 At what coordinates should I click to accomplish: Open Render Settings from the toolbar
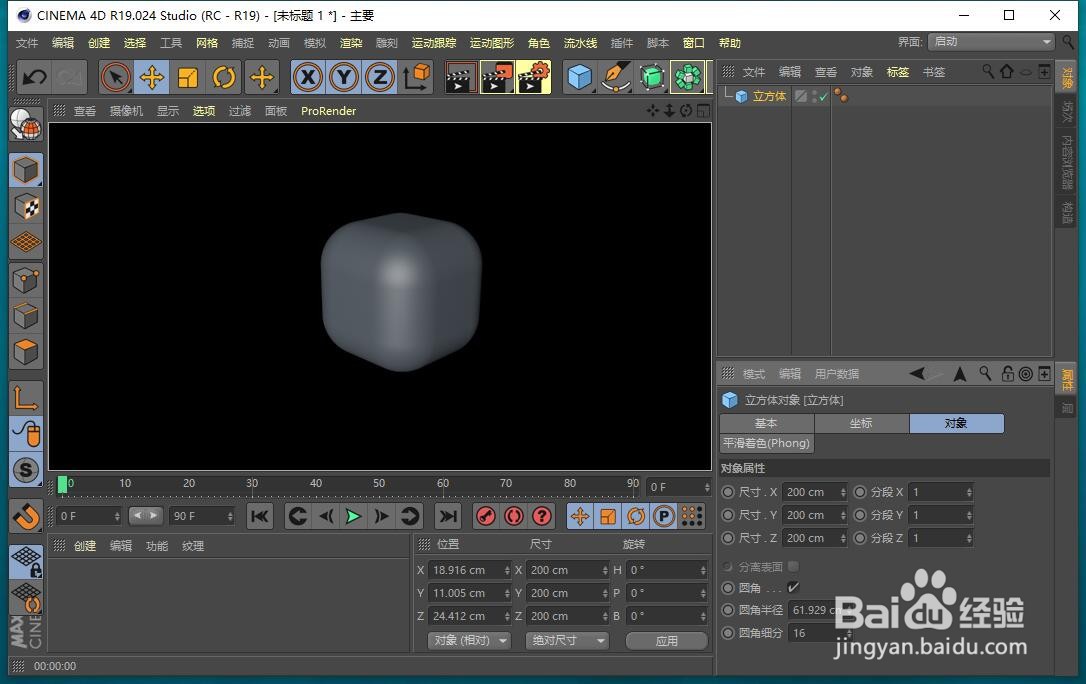533,76
